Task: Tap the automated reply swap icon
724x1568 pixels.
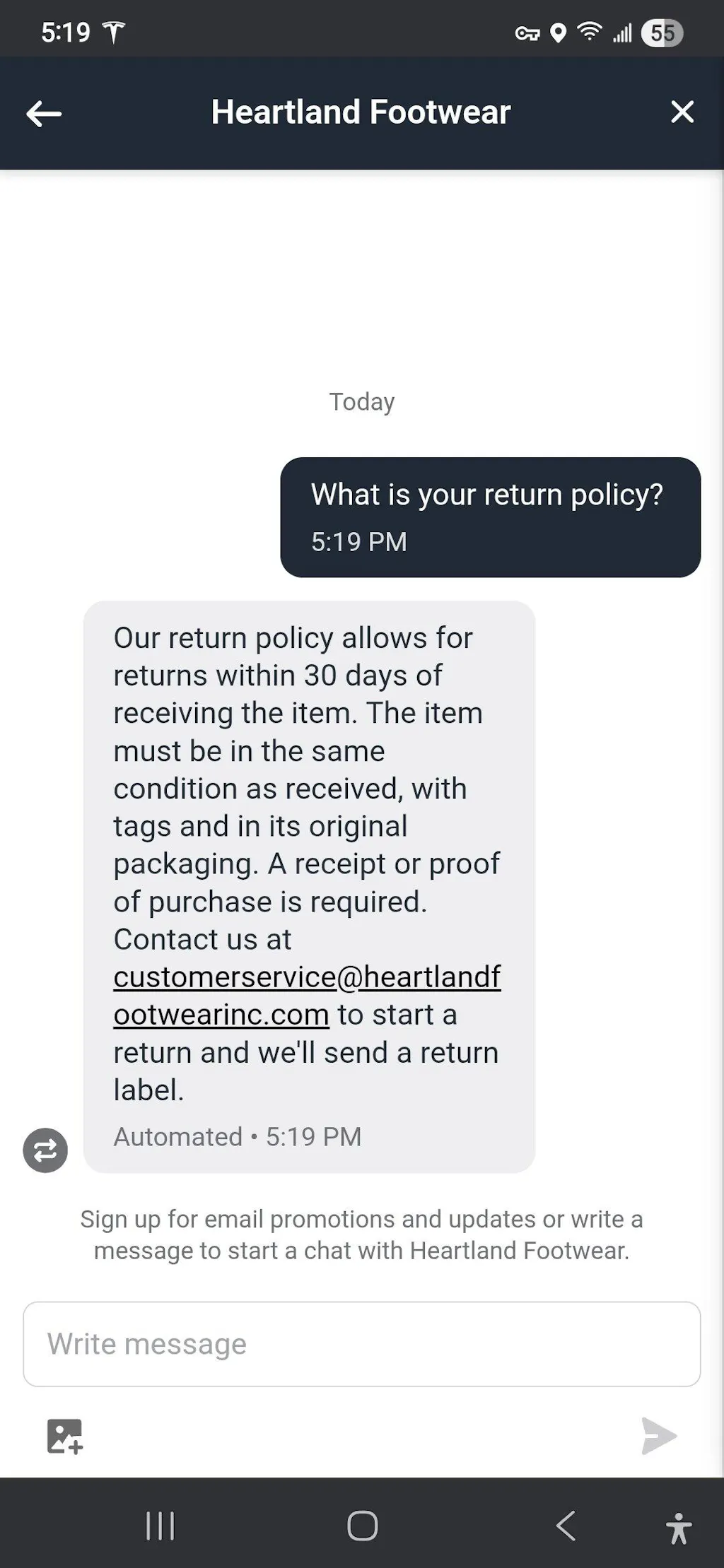Action: pos(45,1150)
